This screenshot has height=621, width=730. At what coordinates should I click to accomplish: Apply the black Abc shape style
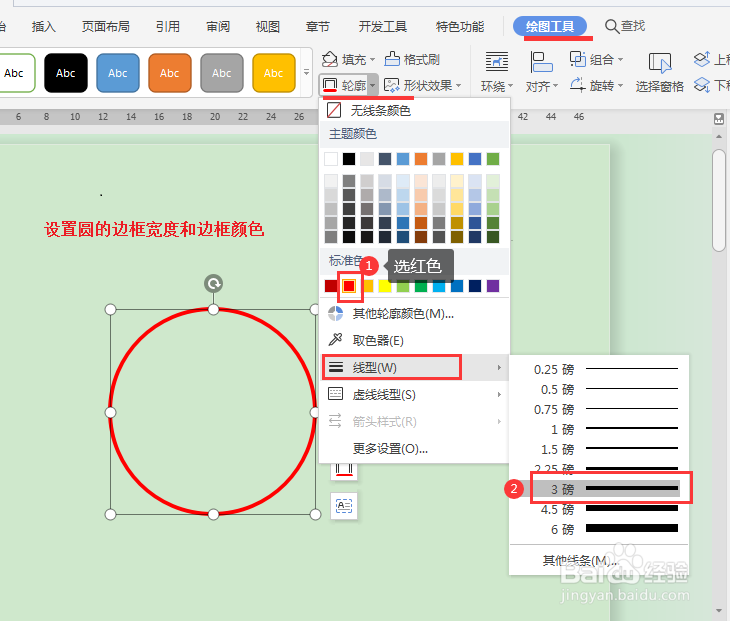[66, 73]
